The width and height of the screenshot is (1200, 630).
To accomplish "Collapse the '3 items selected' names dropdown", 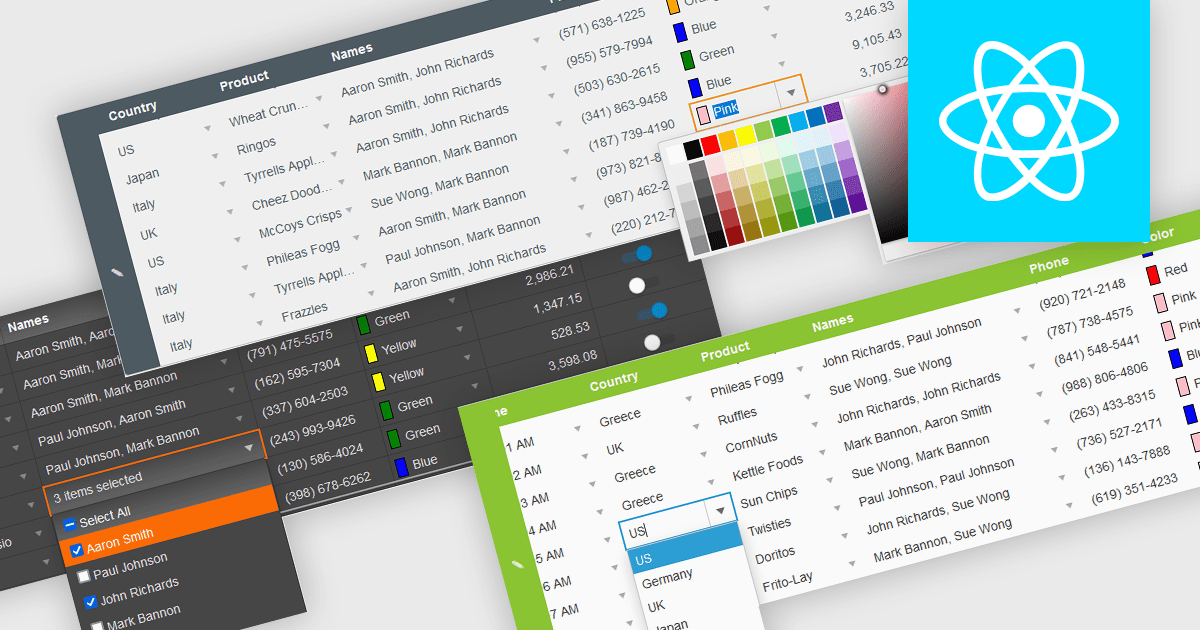I will pos(248,449).
